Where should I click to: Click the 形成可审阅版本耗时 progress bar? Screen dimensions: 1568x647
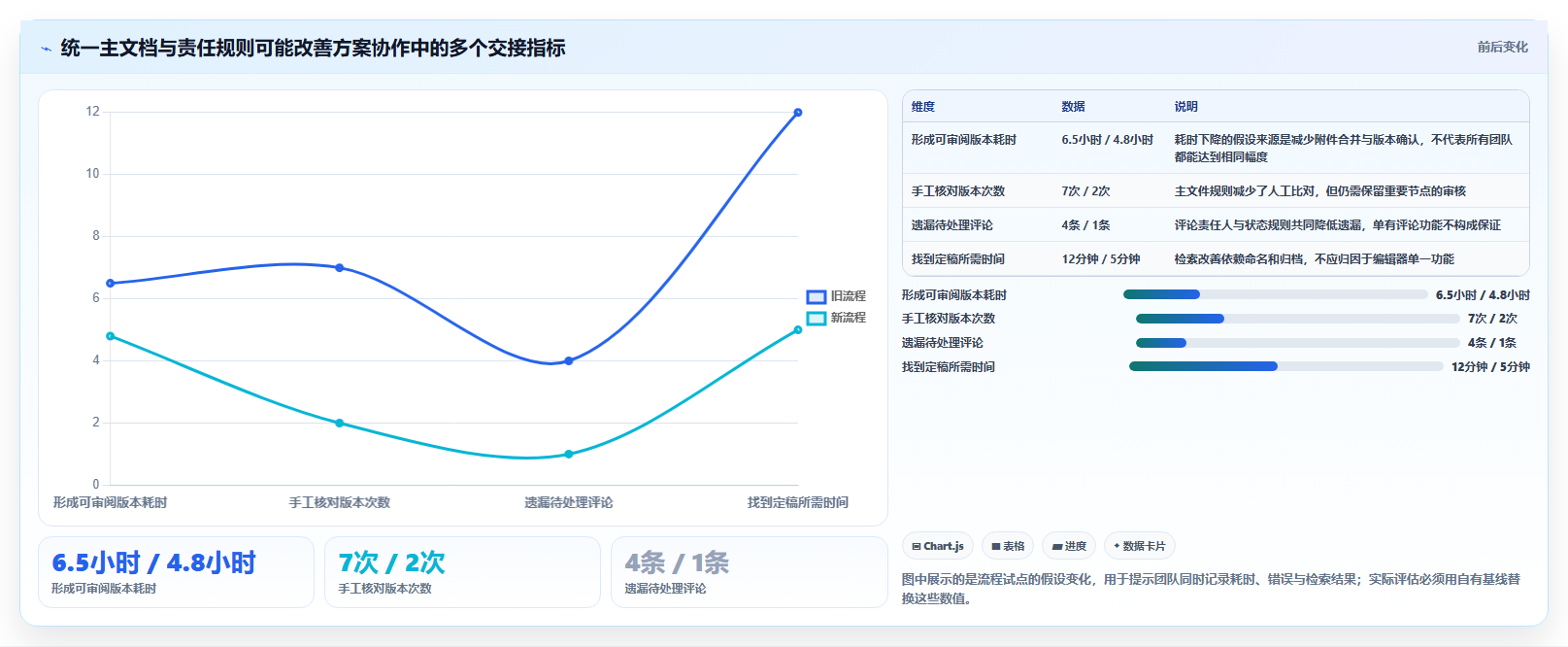[x=1276, y=294]
